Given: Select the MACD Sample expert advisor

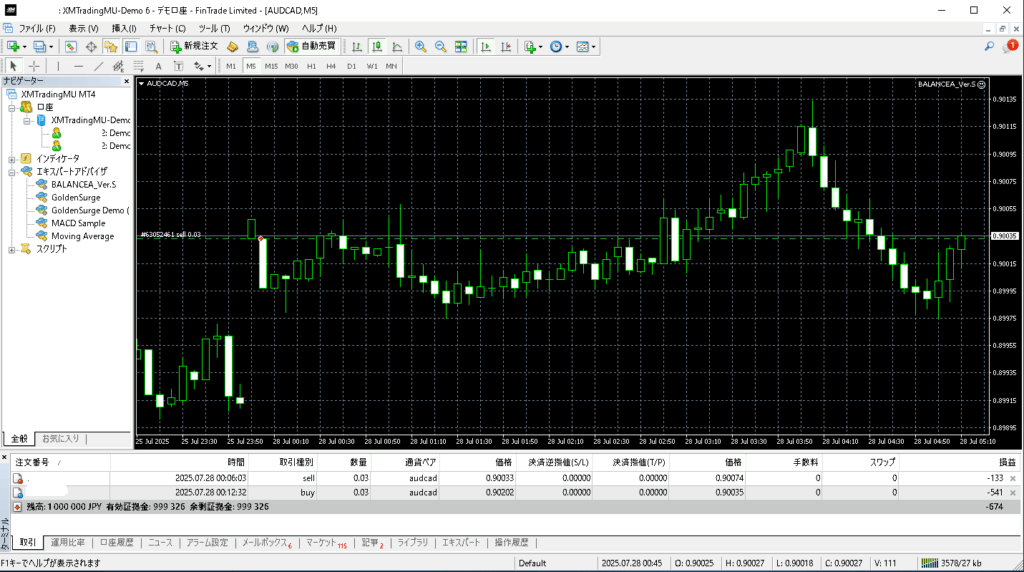Looking at the screenshot, I should pos(78,223).
